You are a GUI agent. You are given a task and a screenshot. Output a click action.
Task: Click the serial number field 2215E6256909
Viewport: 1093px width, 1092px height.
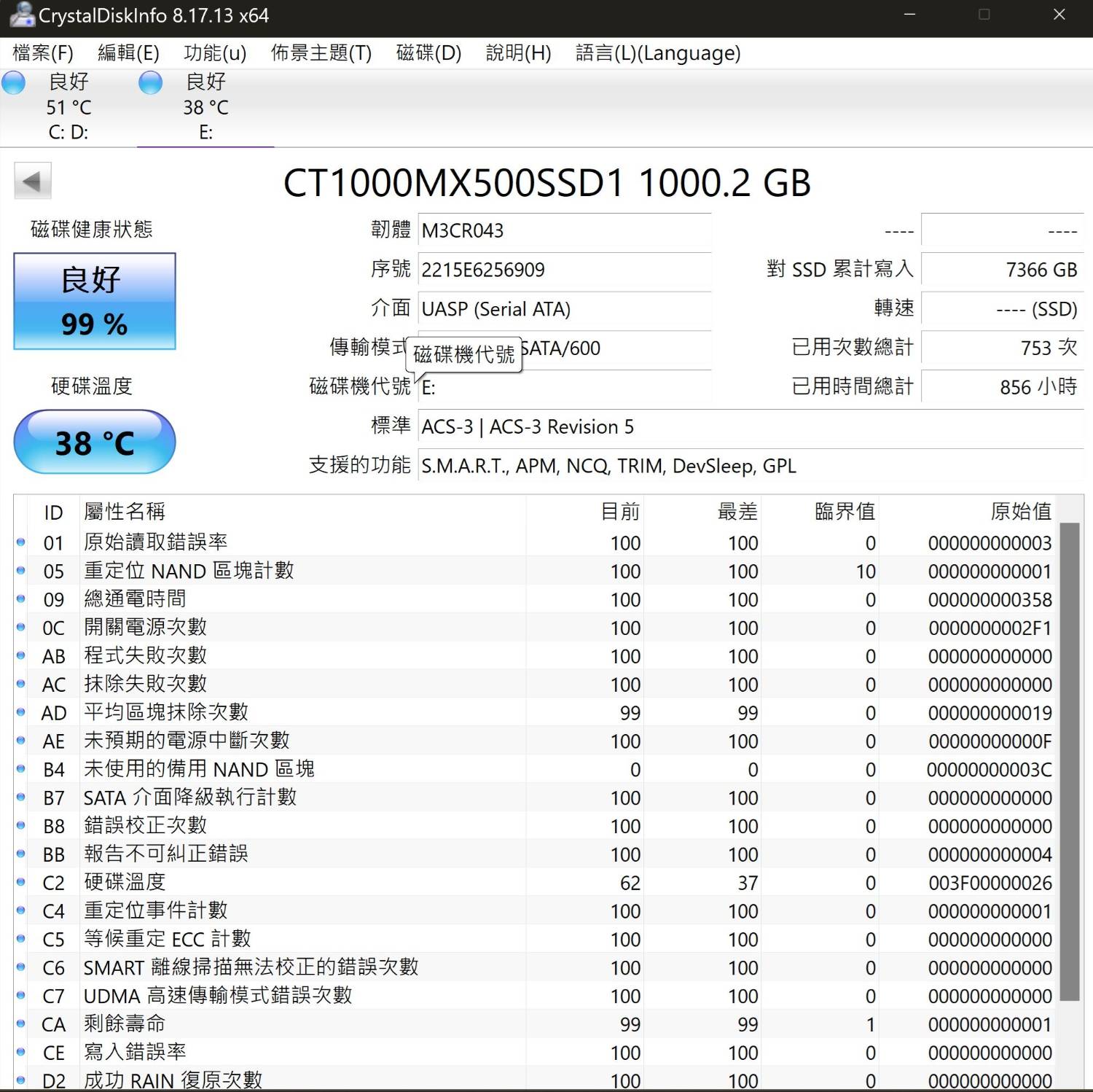565,270
